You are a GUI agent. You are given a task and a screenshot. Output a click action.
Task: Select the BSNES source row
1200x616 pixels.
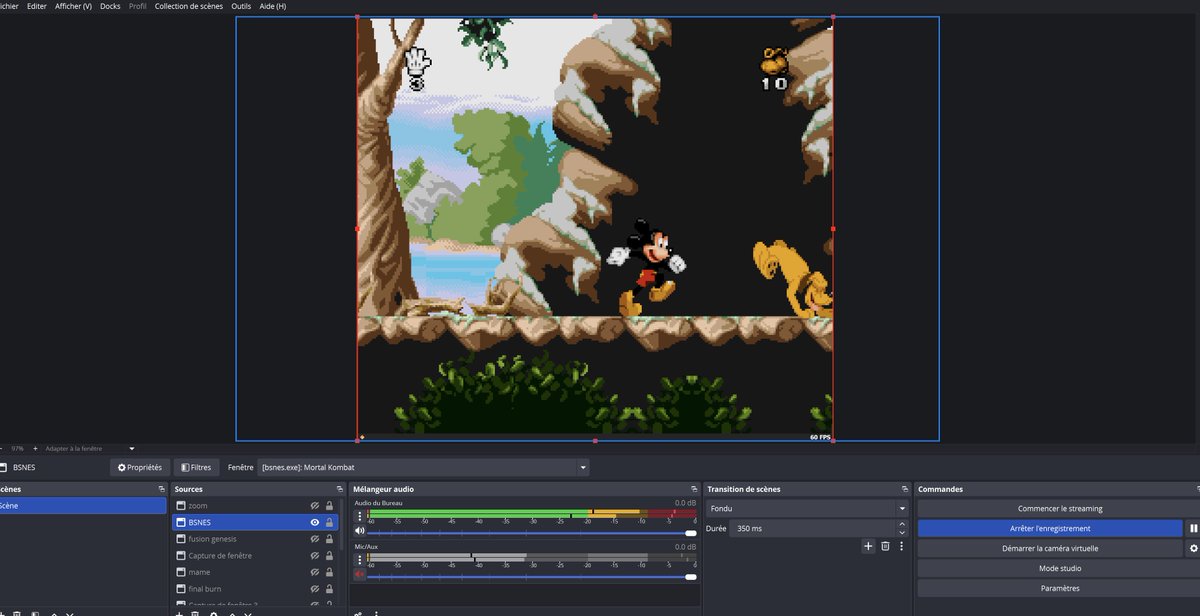click(255, 522)
